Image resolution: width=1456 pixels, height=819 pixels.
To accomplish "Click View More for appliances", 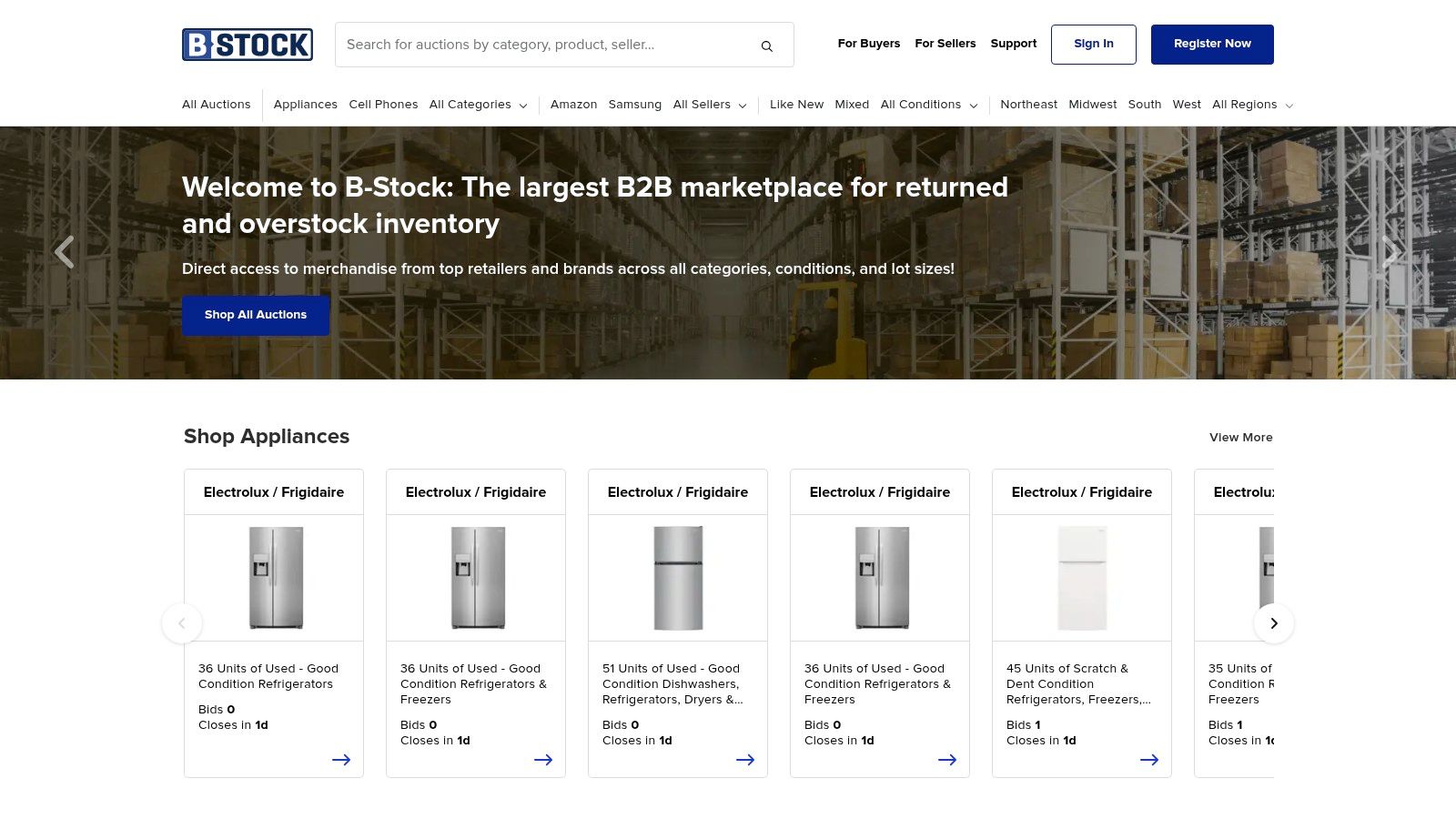I will [1241, 438].
